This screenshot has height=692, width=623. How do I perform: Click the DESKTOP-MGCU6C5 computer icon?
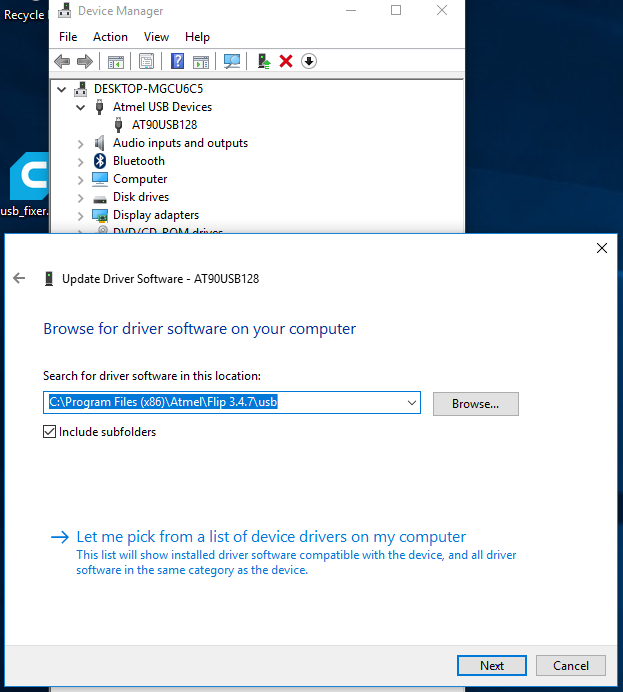point(80,89)
